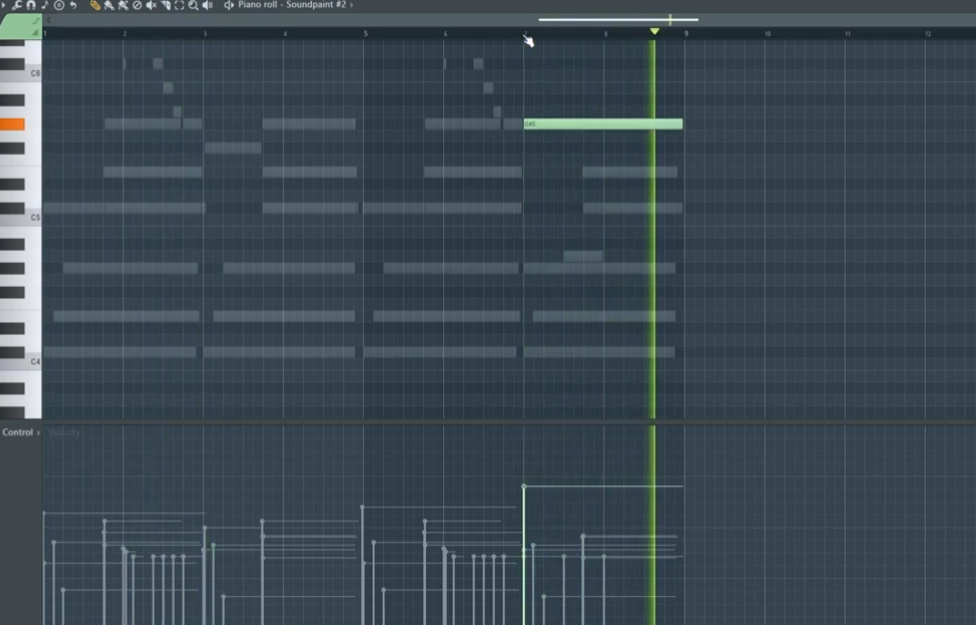Click the Velocity label in the control lane

point(63,432)
